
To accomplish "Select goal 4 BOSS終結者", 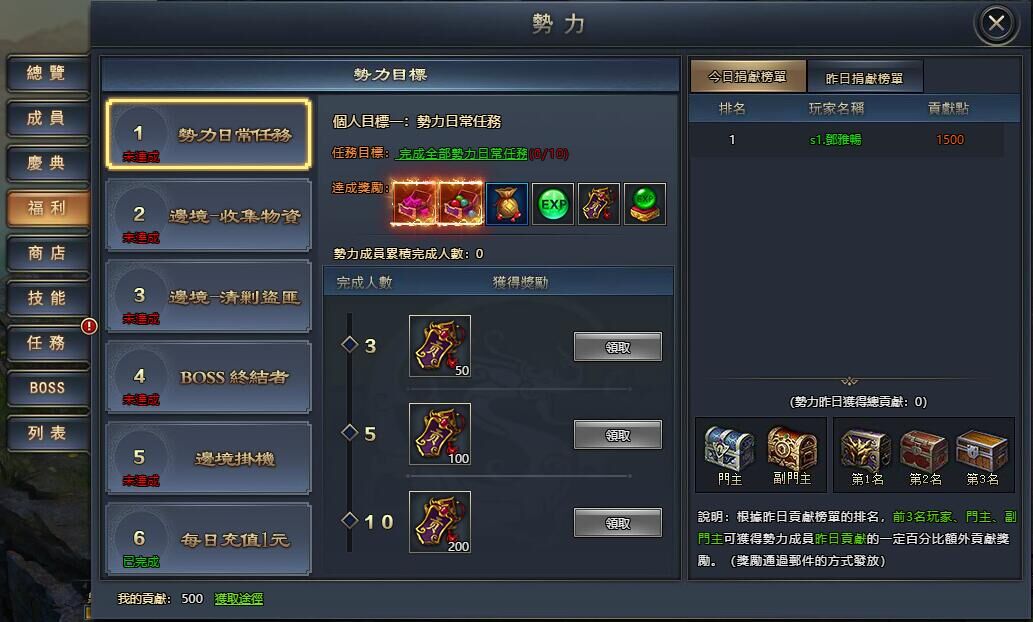I will click(208, 378).
